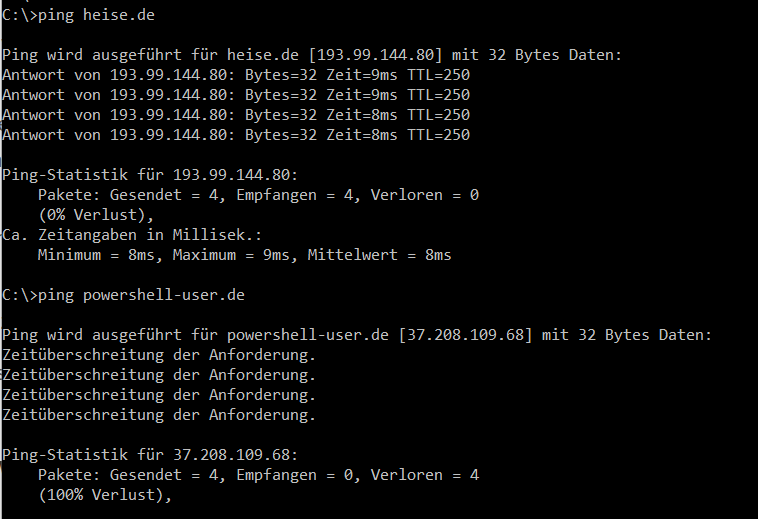
Task: Click the 'ping powershell-user.de' command line
Action: click(x=123, y=295)
